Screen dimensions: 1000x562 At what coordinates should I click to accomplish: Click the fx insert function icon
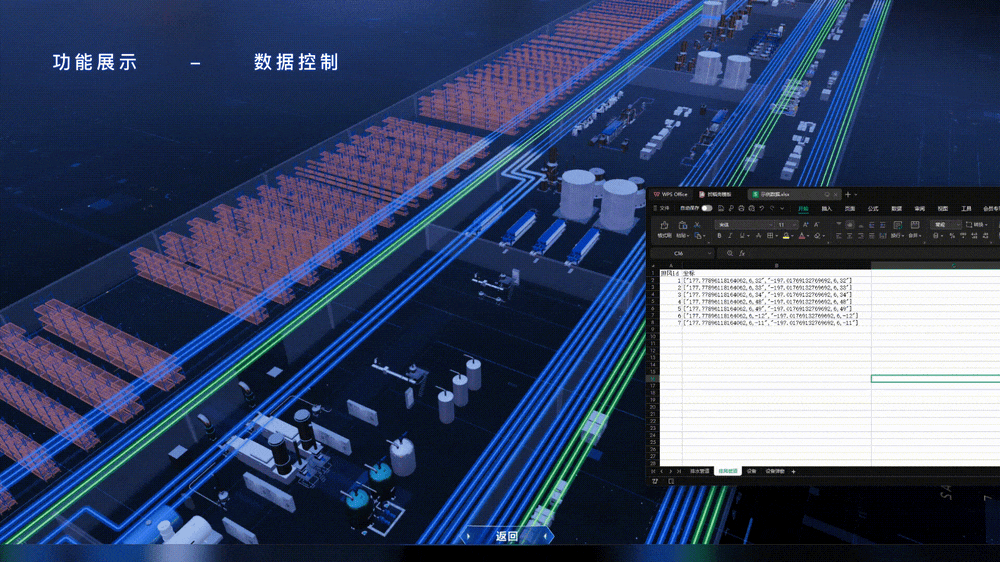[x=742, y=253]
